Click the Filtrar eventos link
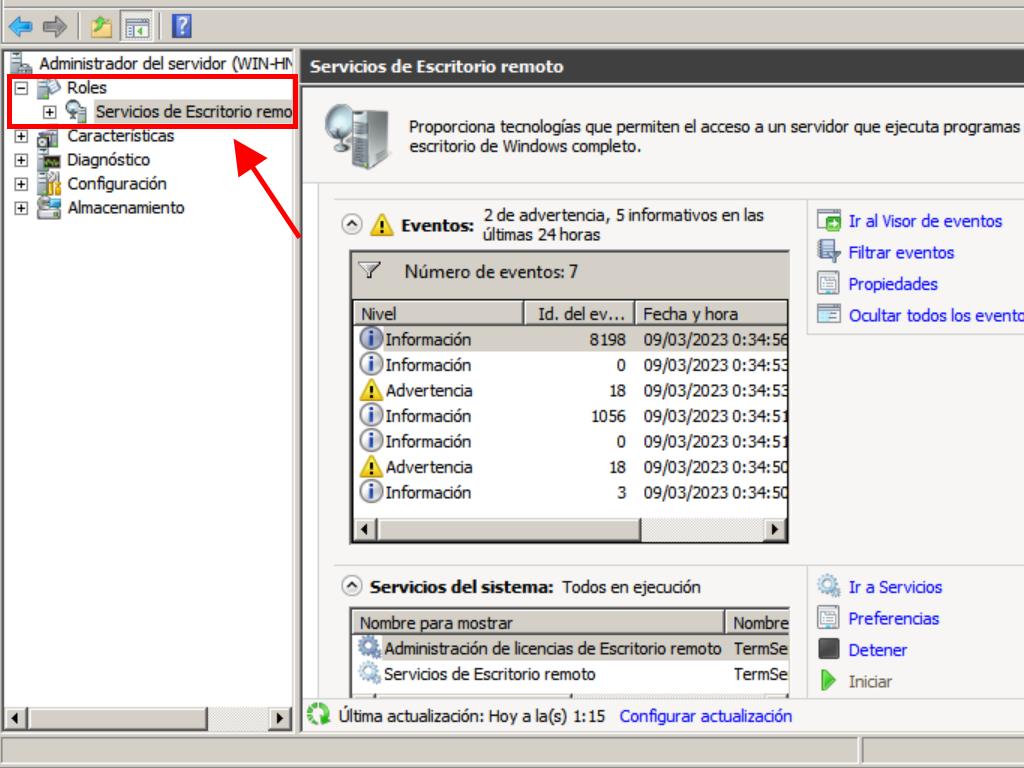This screenshot has height=768, width=1024. click(900, 253)
